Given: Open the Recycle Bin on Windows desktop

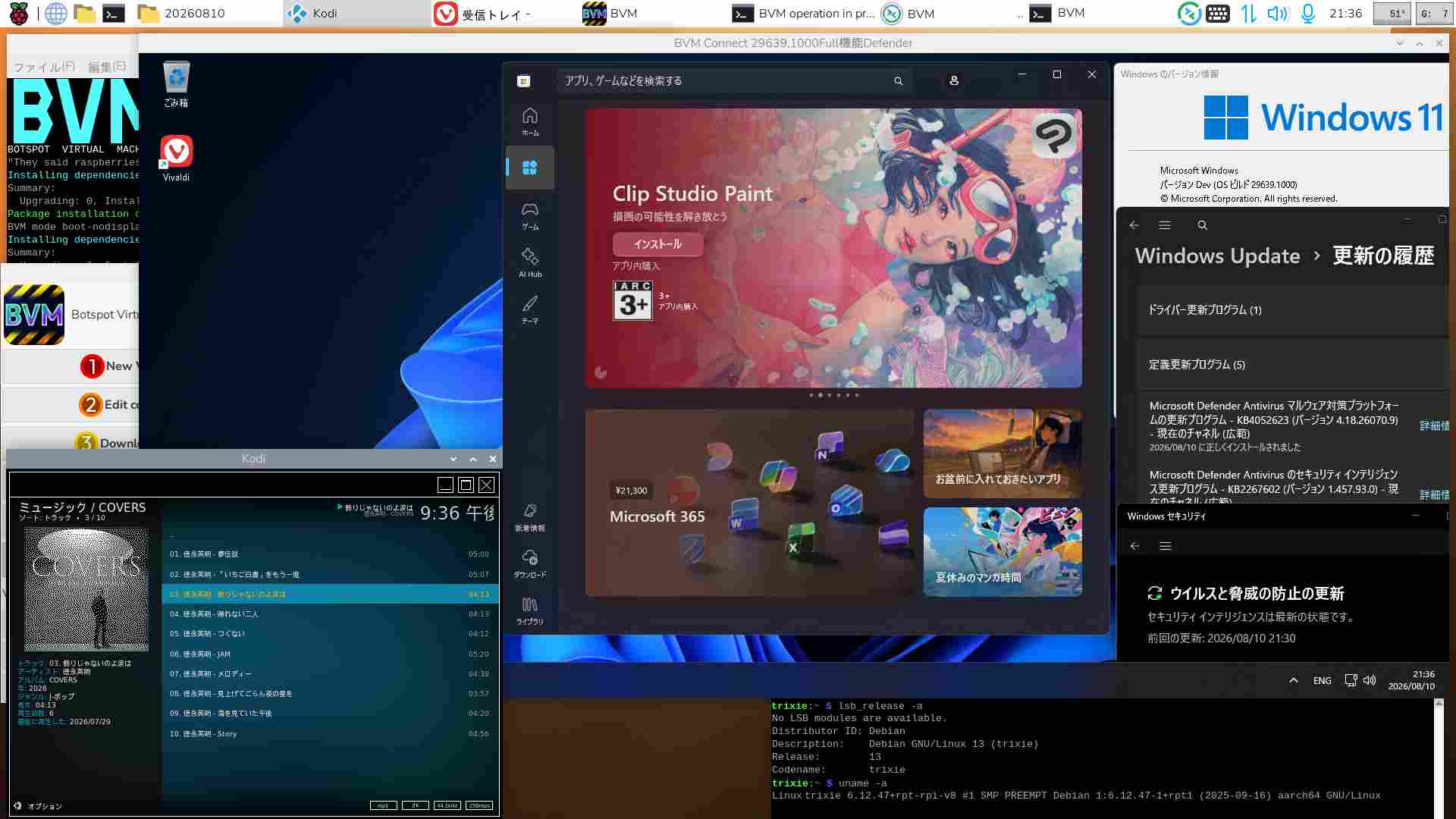Looking at the screenshot, I should tap(176, 84).
